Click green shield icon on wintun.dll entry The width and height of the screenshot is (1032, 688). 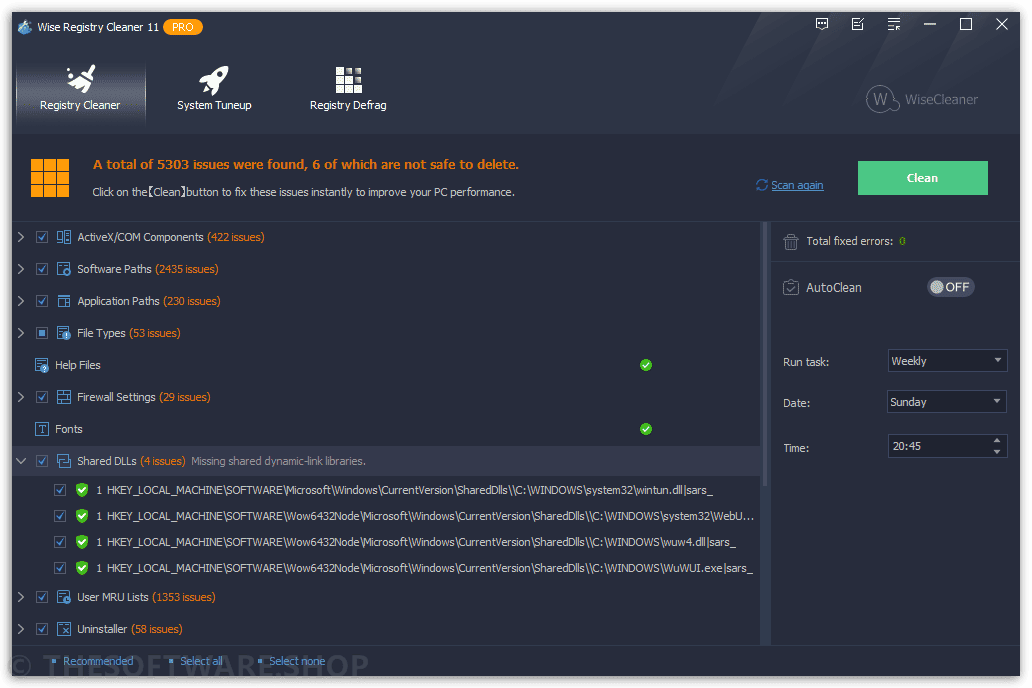82,490
